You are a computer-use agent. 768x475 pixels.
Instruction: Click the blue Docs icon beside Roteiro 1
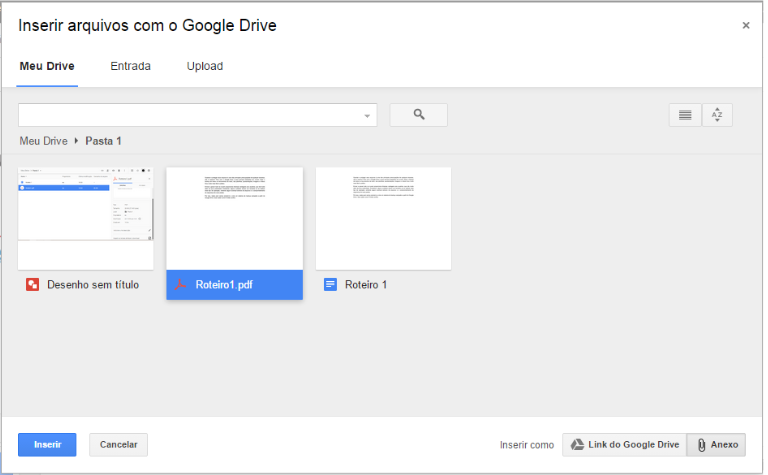coord(331,285)
